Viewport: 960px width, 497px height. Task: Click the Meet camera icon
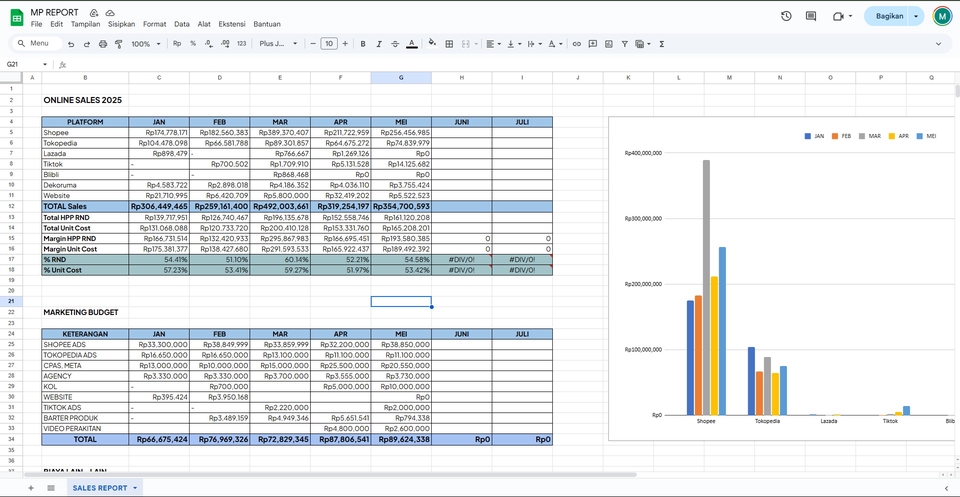click(838, 17)
